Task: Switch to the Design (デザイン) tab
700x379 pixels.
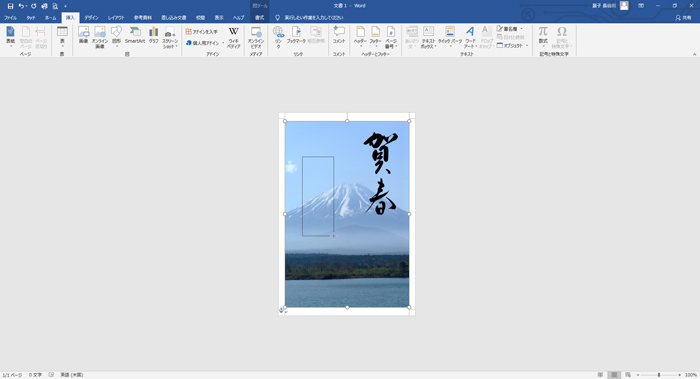Action: pos(92,18)
